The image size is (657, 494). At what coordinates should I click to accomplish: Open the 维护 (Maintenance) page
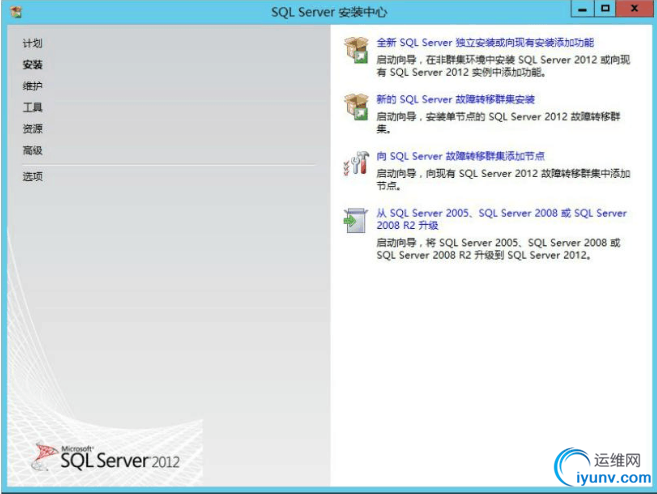[32, 86]
